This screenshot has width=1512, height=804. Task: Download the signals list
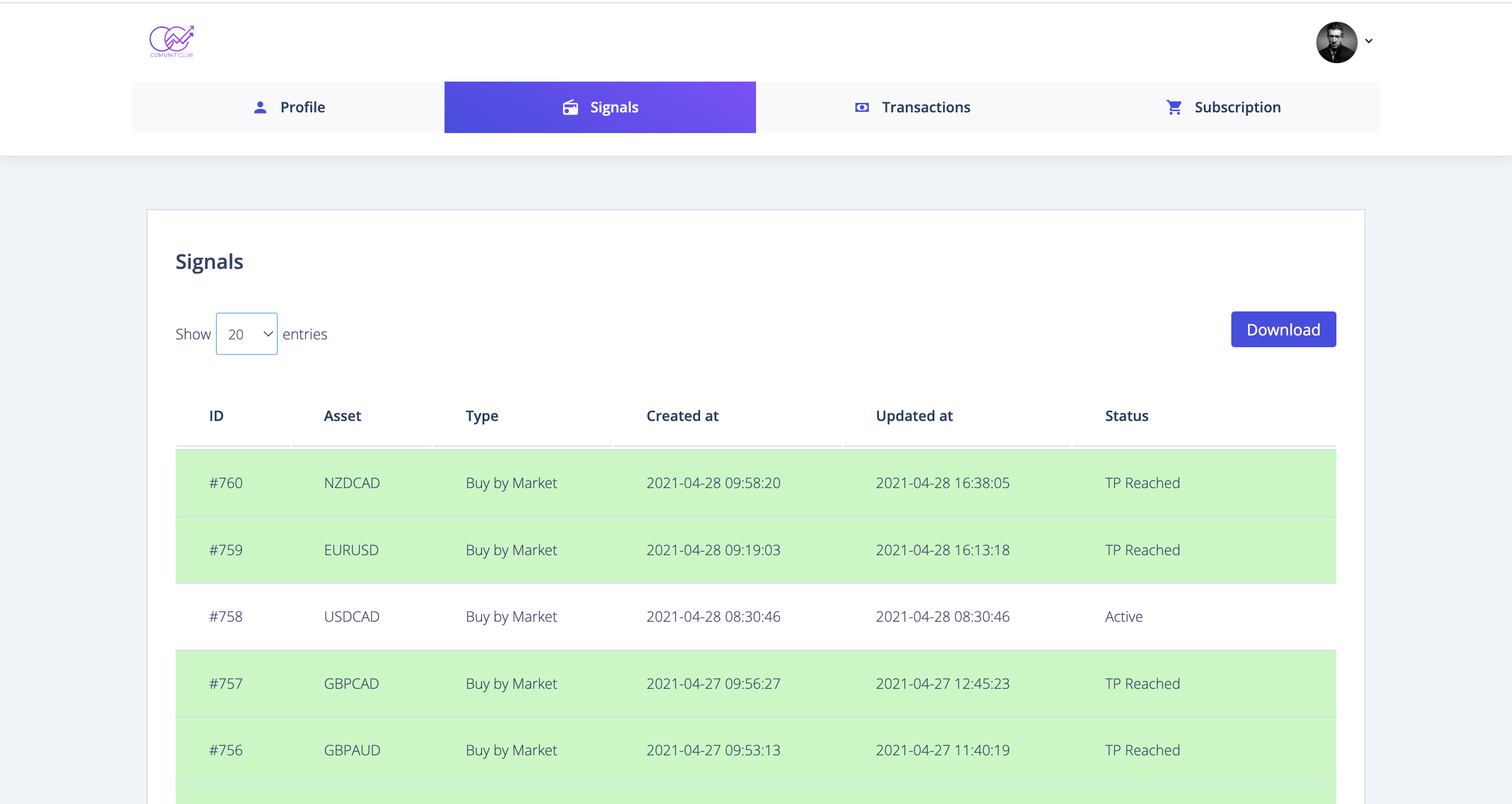1283,329
